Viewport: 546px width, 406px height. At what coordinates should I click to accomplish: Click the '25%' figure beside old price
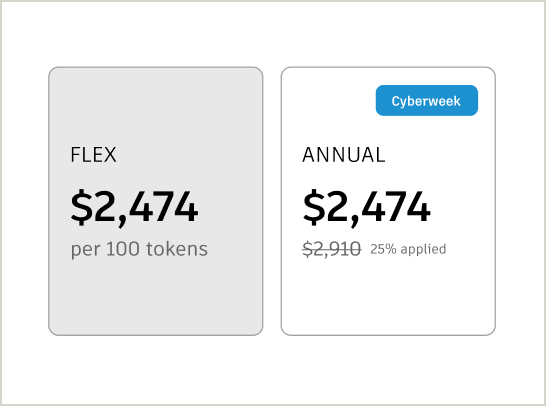383,249
